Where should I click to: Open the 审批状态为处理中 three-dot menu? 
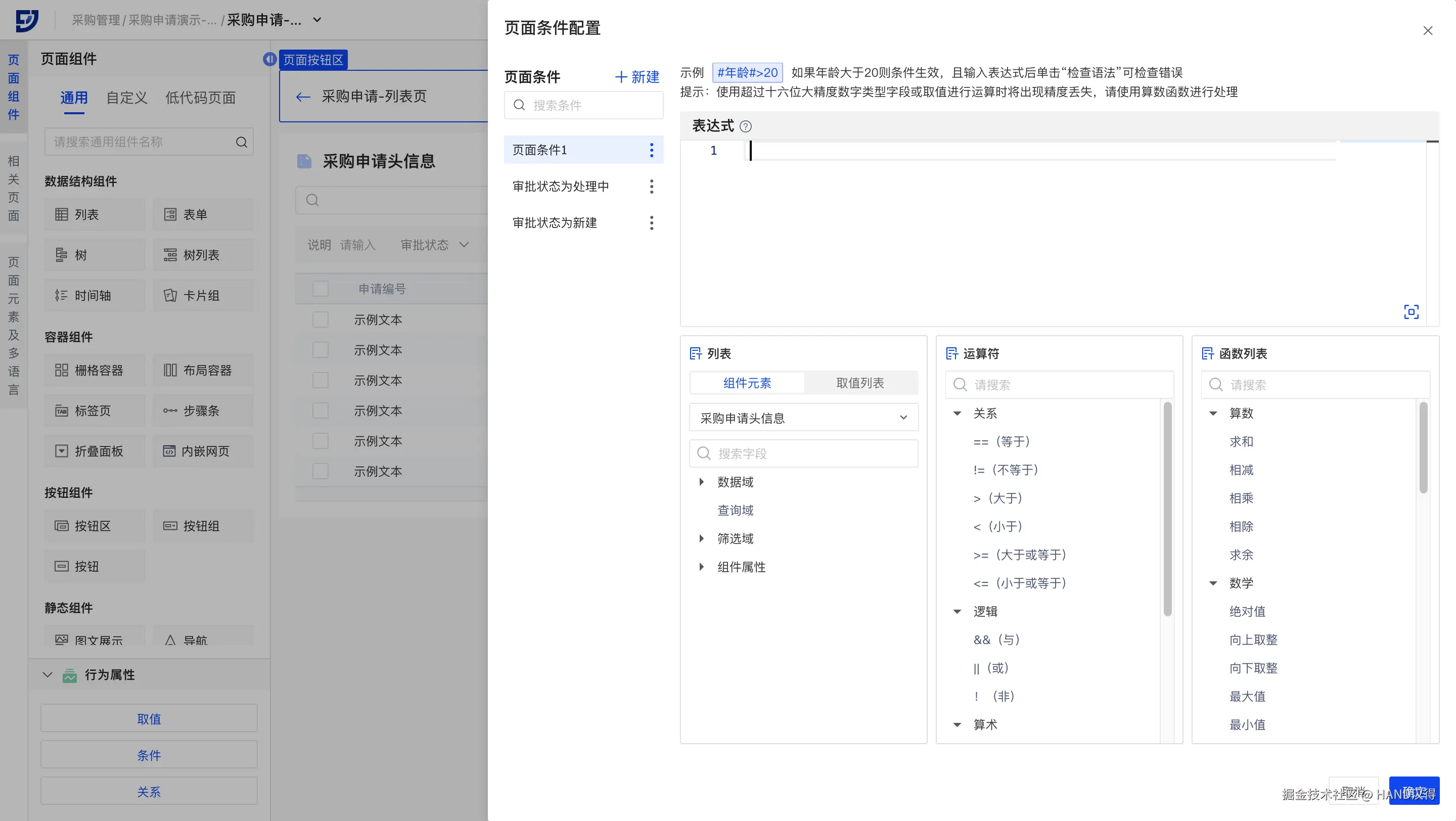[651, 187]
